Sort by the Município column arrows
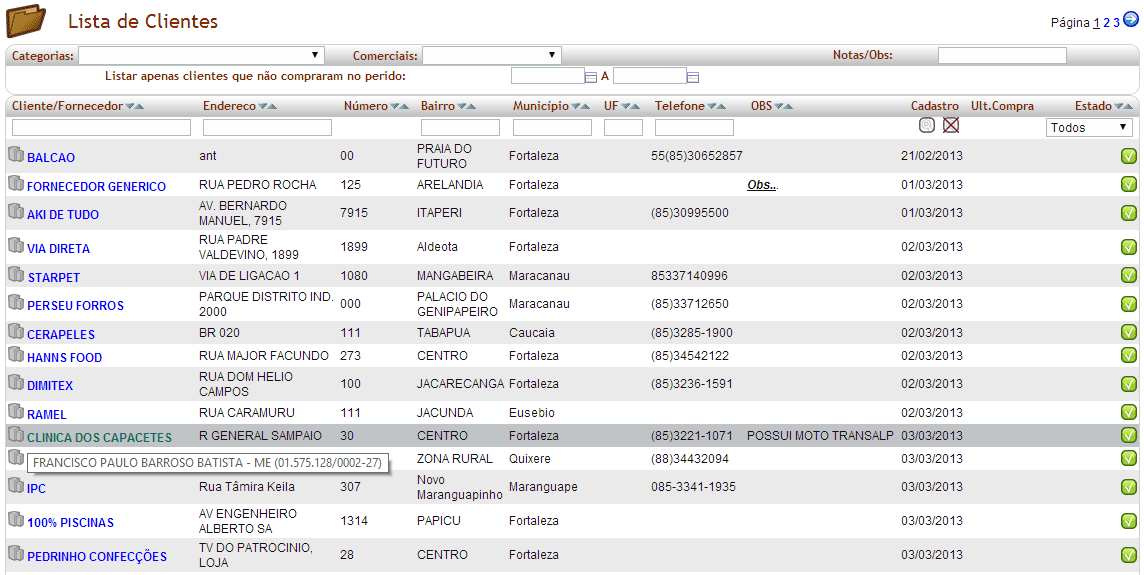The height and width of the screenshot is (575, 1144). click(x=581, y=106)
